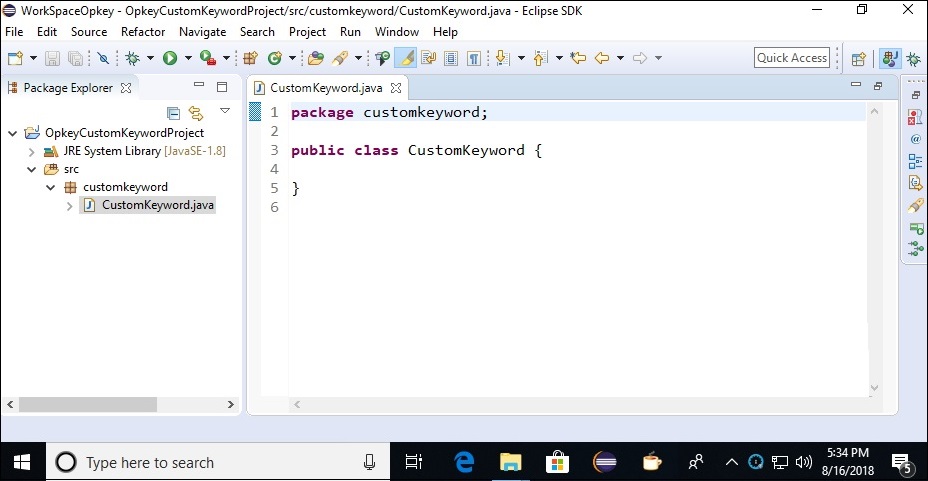The height and width of the screenshot is (481, 928).
Task: Run the program with green play button
Action: point(170,58)
